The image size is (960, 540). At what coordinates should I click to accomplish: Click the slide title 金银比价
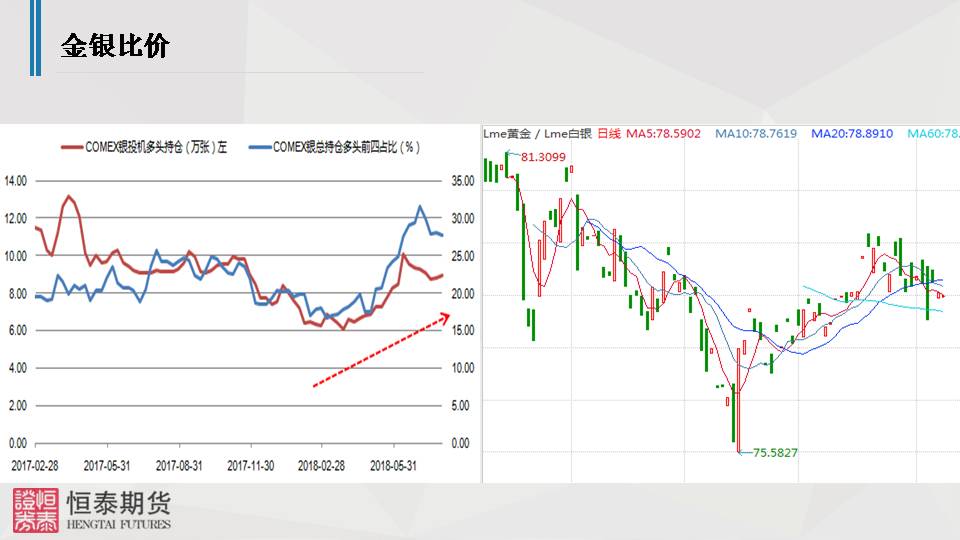(x=115, y=47)
